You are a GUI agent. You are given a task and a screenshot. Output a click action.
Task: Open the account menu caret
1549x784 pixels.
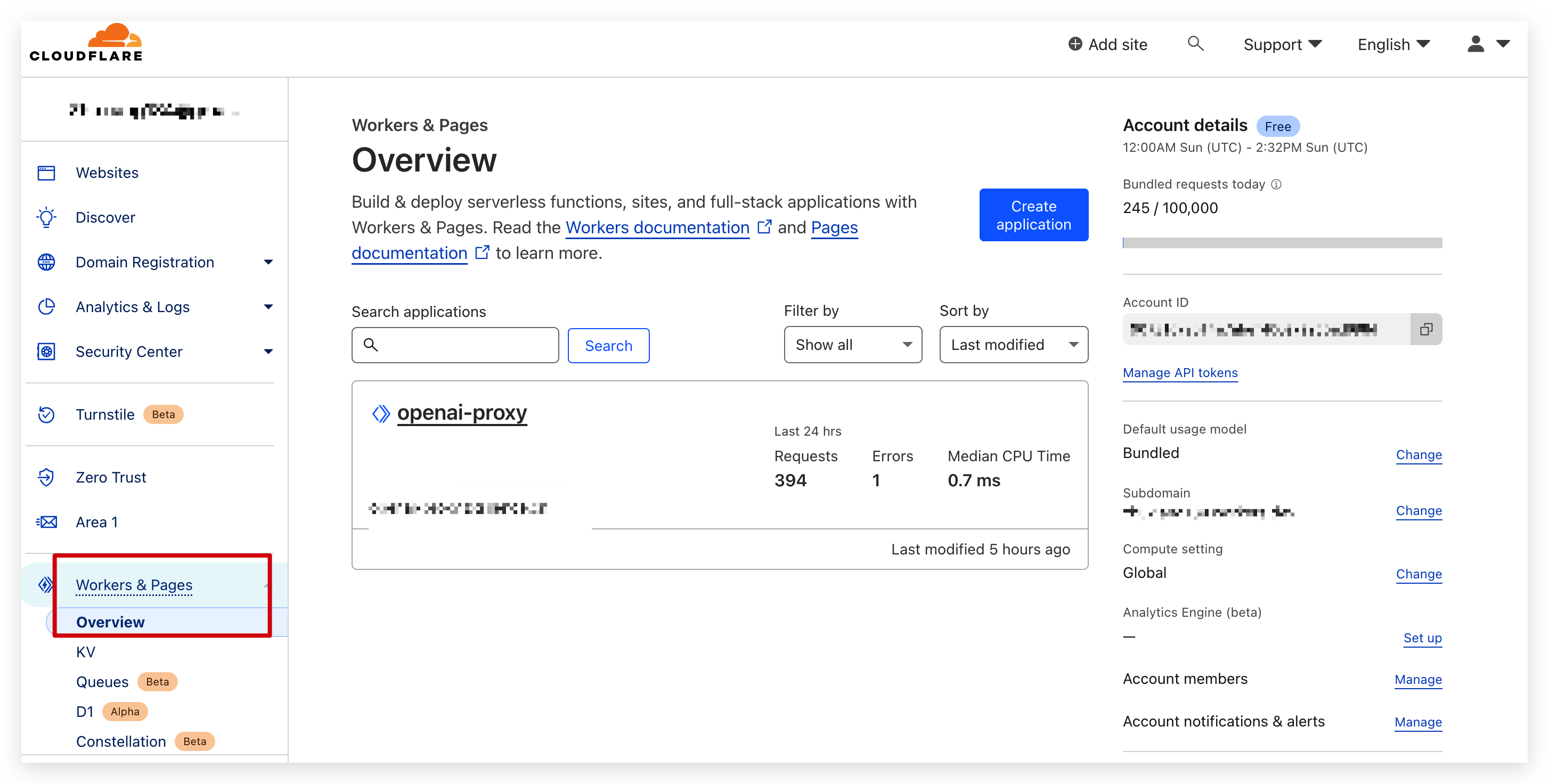[1503, 44]
